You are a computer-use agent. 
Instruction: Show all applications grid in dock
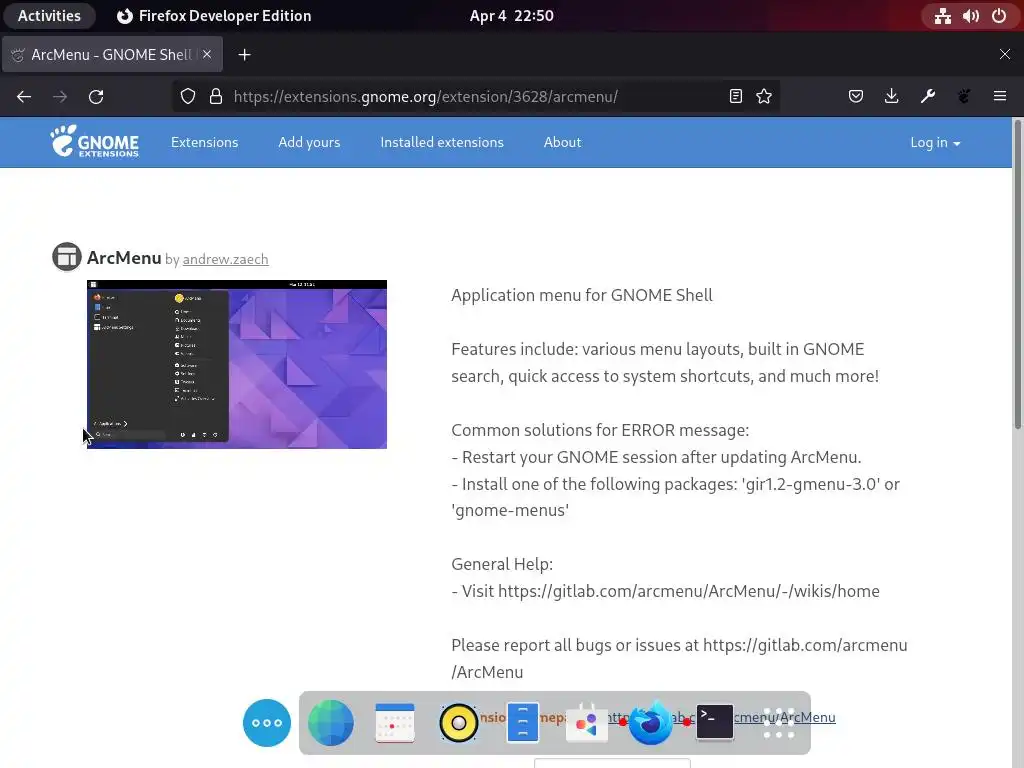pos(778,723)
